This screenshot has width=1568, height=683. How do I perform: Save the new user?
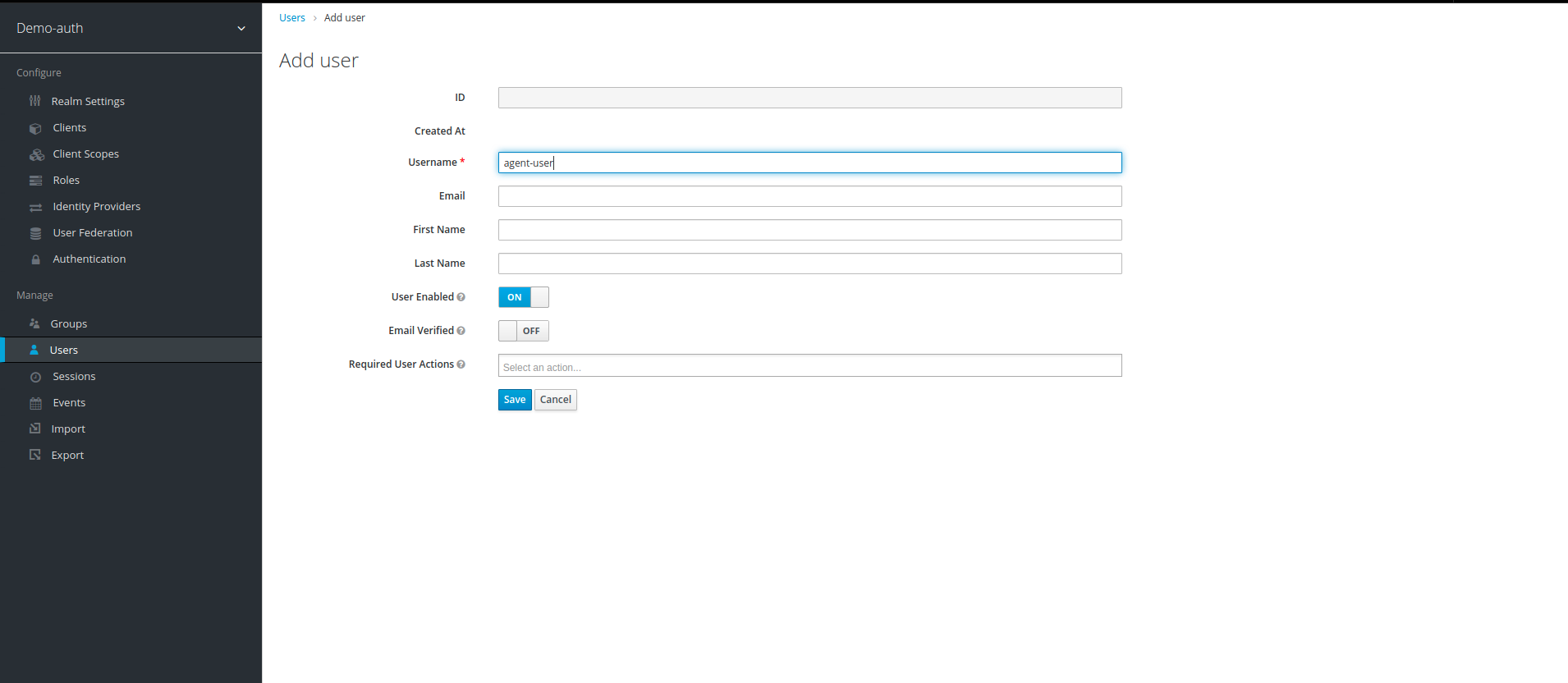point(514,400)
